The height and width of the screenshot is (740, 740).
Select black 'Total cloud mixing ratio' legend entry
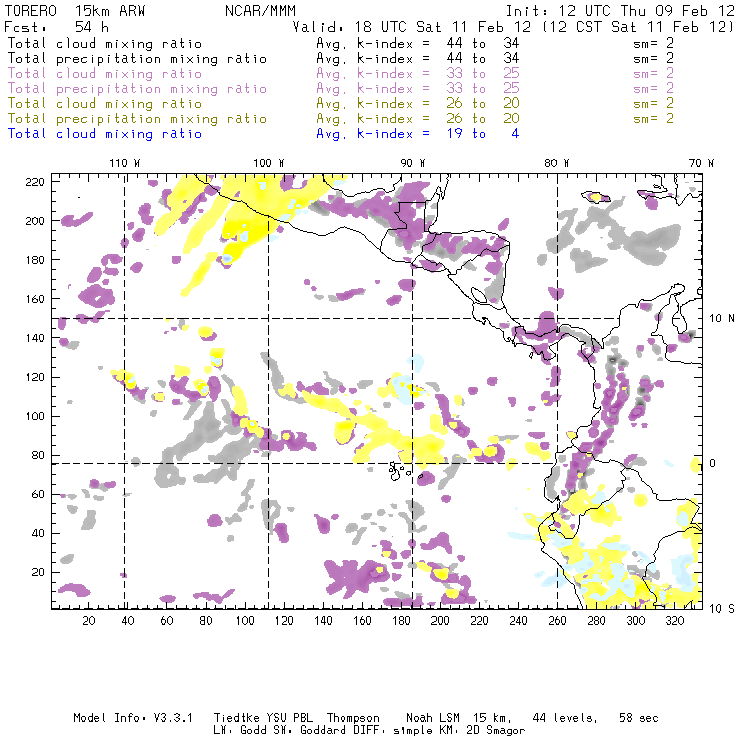tap(105, 43)
